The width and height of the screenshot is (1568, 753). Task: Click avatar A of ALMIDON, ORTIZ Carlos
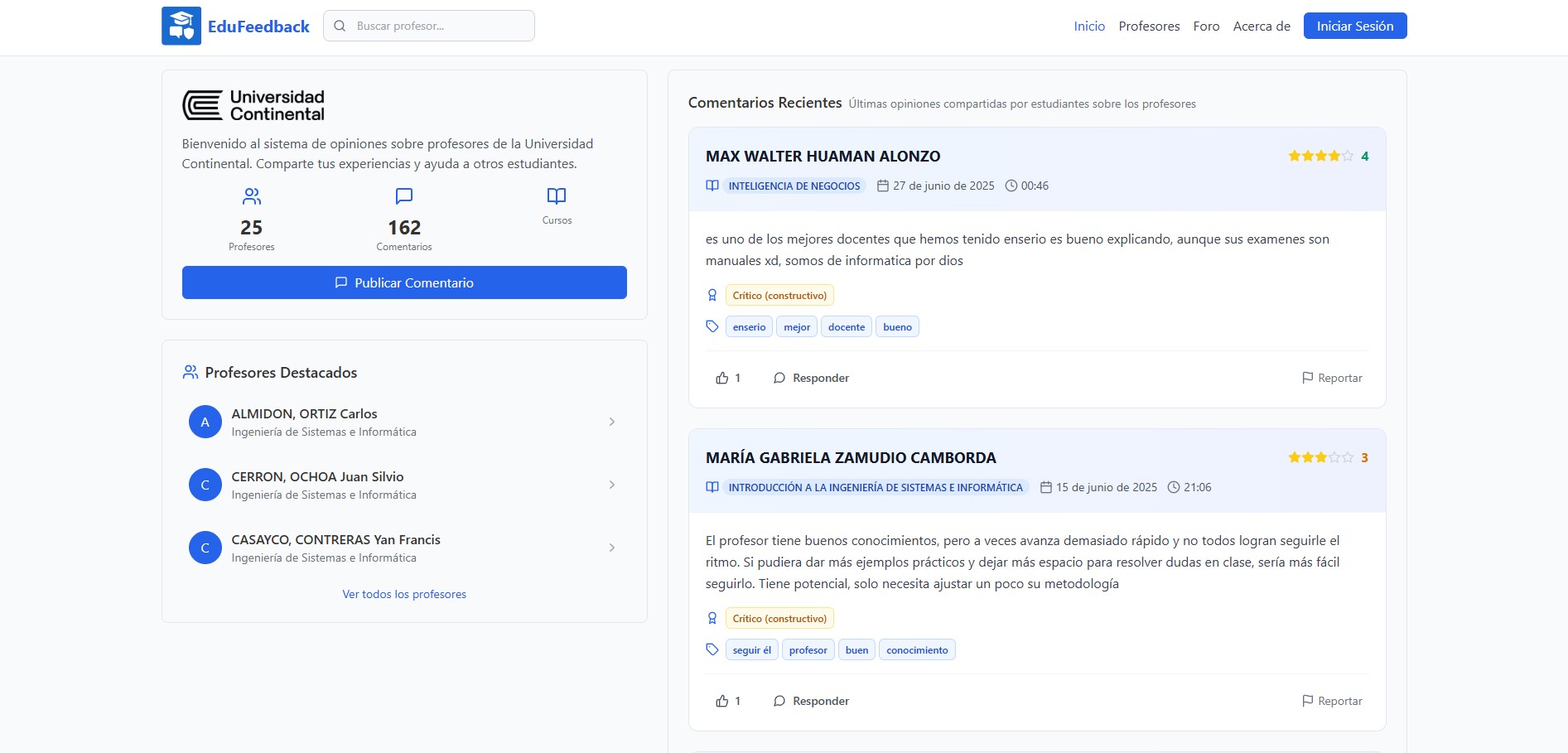click(205, 422)
